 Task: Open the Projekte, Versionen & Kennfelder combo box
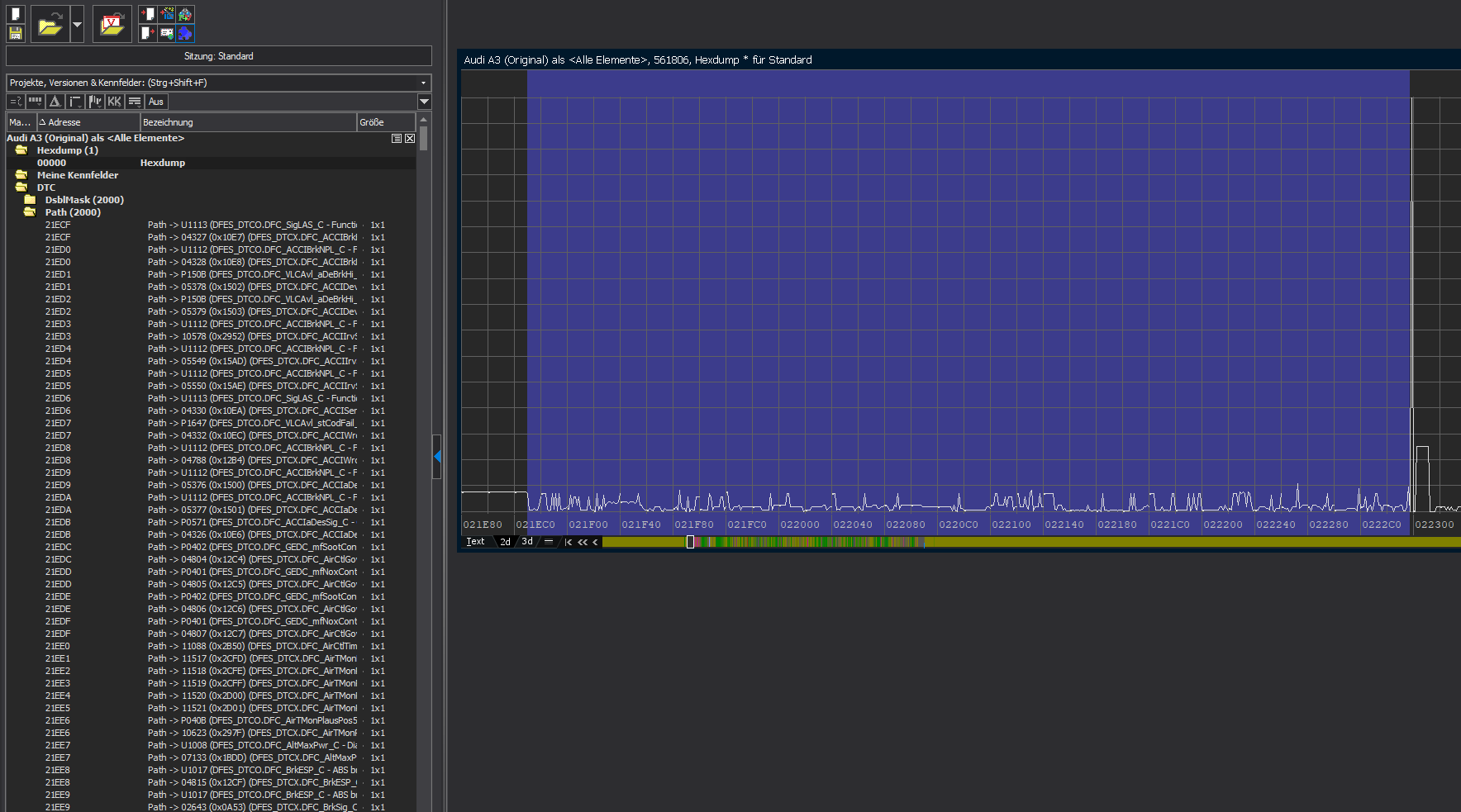218,83
